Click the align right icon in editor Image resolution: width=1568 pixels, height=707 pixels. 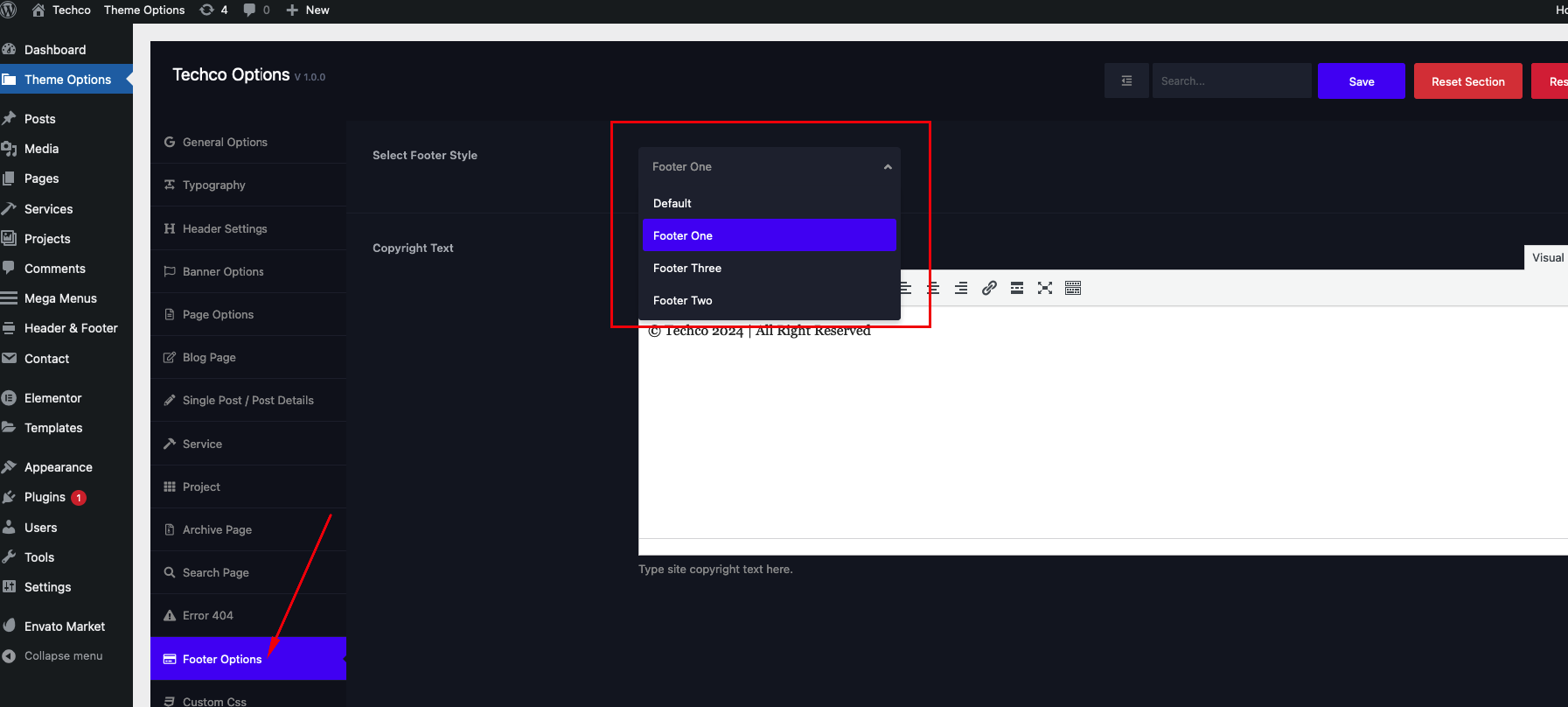pos(961,288)
